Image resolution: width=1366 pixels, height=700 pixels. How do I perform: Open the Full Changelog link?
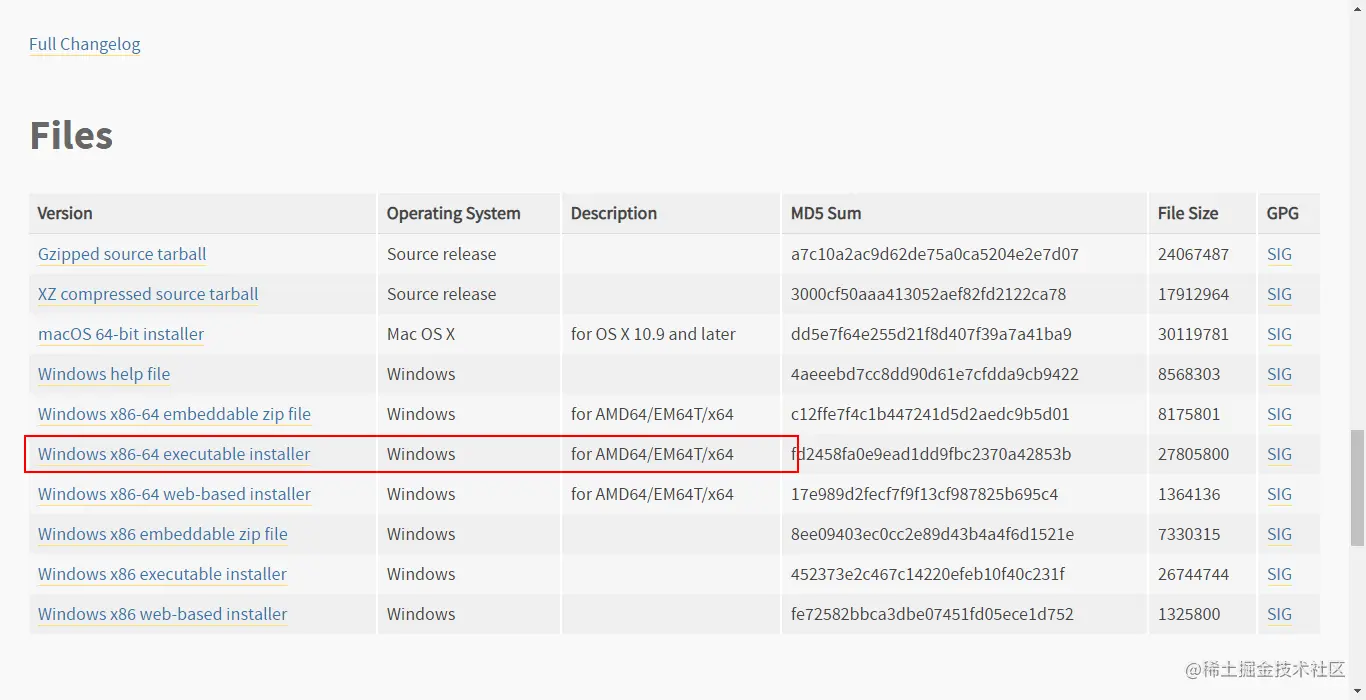point(85,44)
